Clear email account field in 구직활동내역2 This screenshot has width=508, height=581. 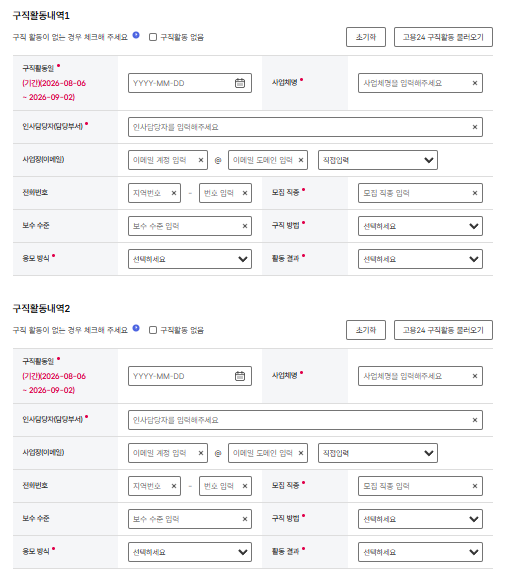(x=200, y=453)
